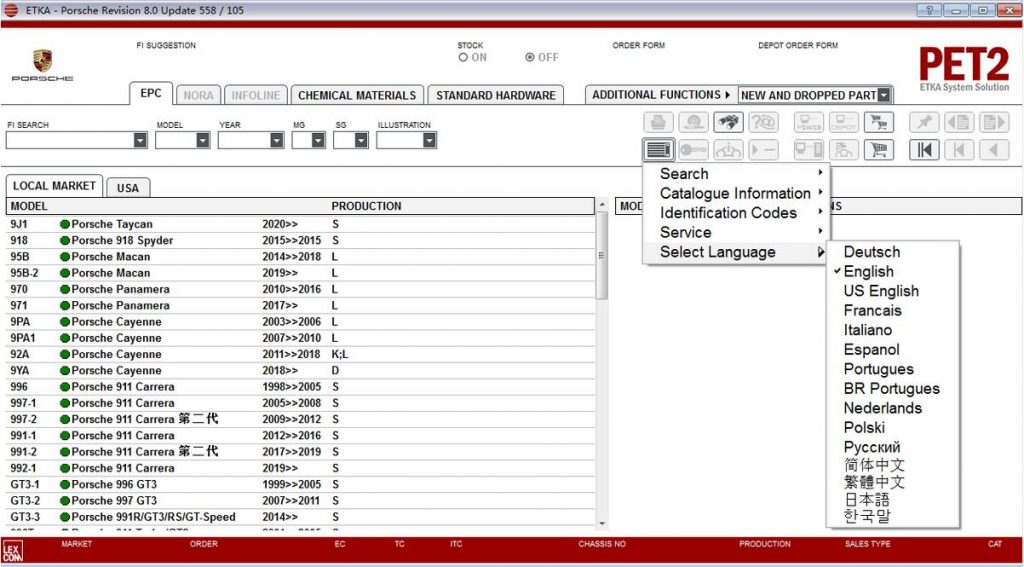Click the binoculars search icon
This screenshot has width=1024, height=567.
point(728,122)
